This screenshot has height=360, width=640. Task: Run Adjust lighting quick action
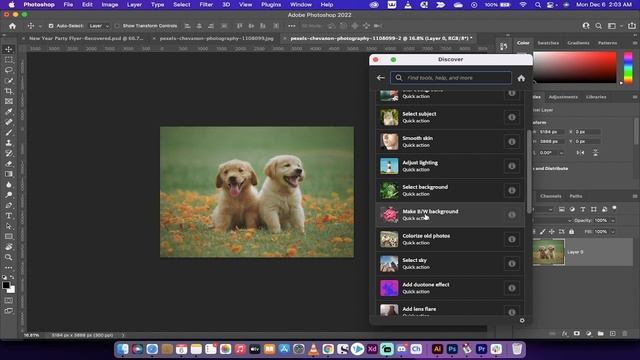(450, 166)
